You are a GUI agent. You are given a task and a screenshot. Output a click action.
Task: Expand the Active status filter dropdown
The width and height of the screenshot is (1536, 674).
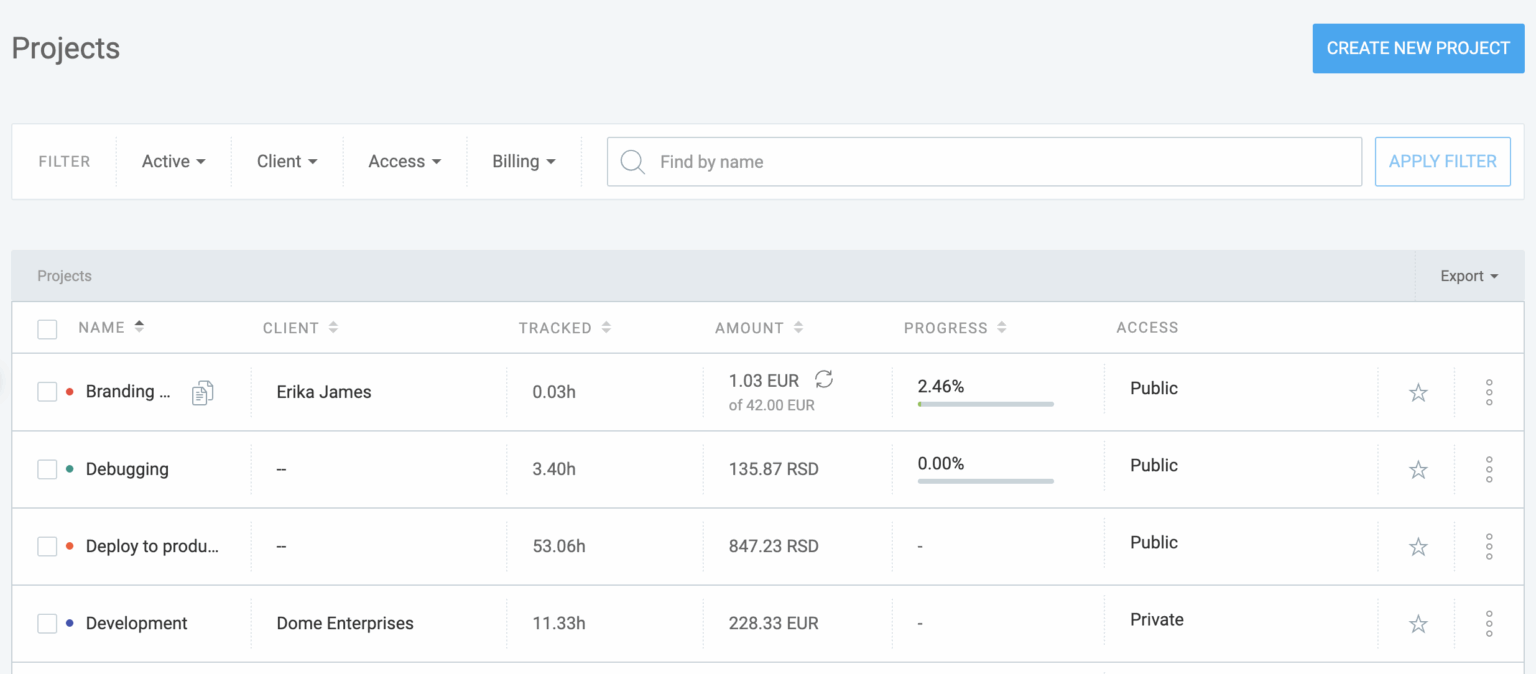[173, 162]
